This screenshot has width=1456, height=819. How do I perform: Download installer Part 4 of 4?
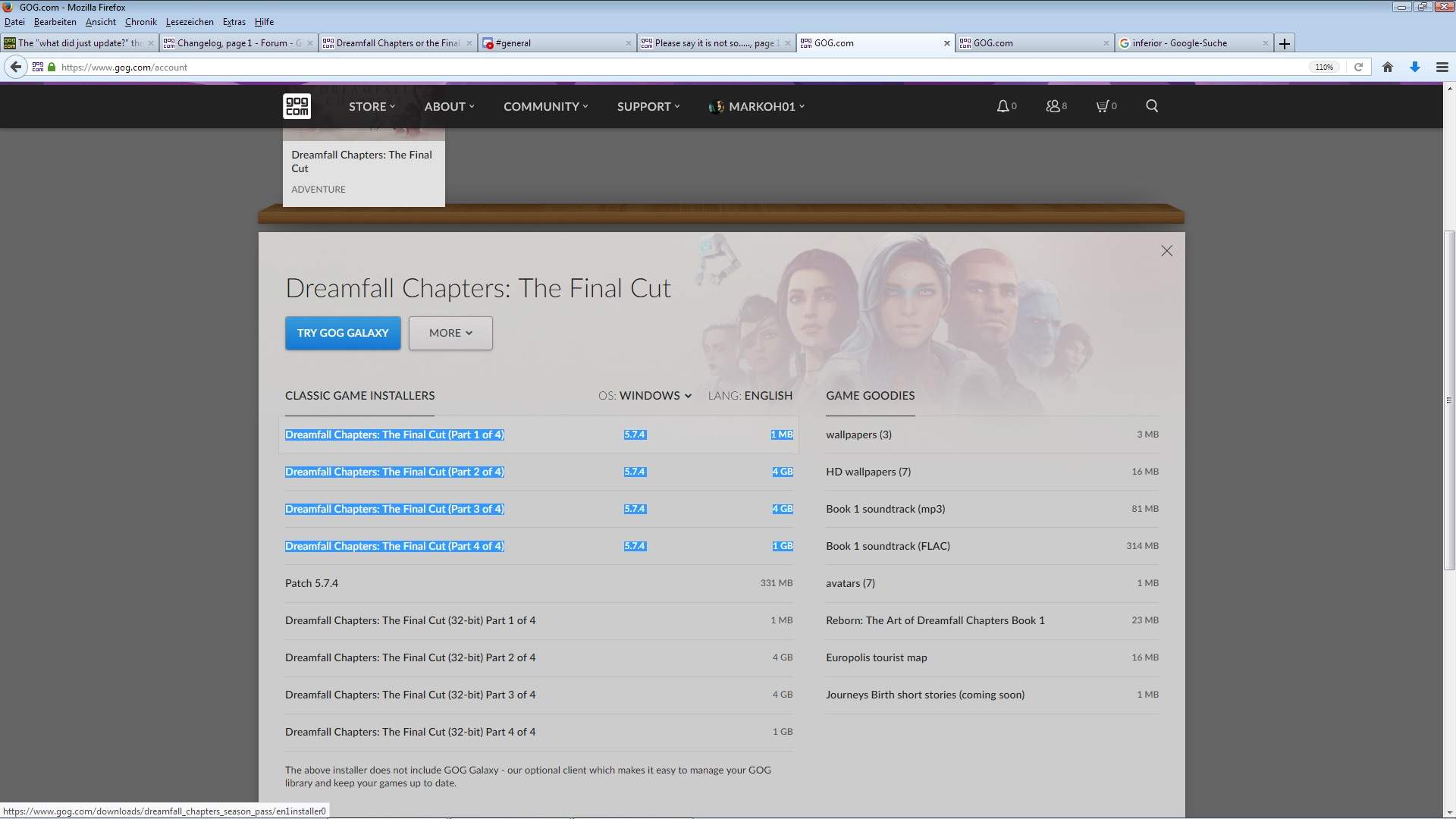tap(539, 546)
